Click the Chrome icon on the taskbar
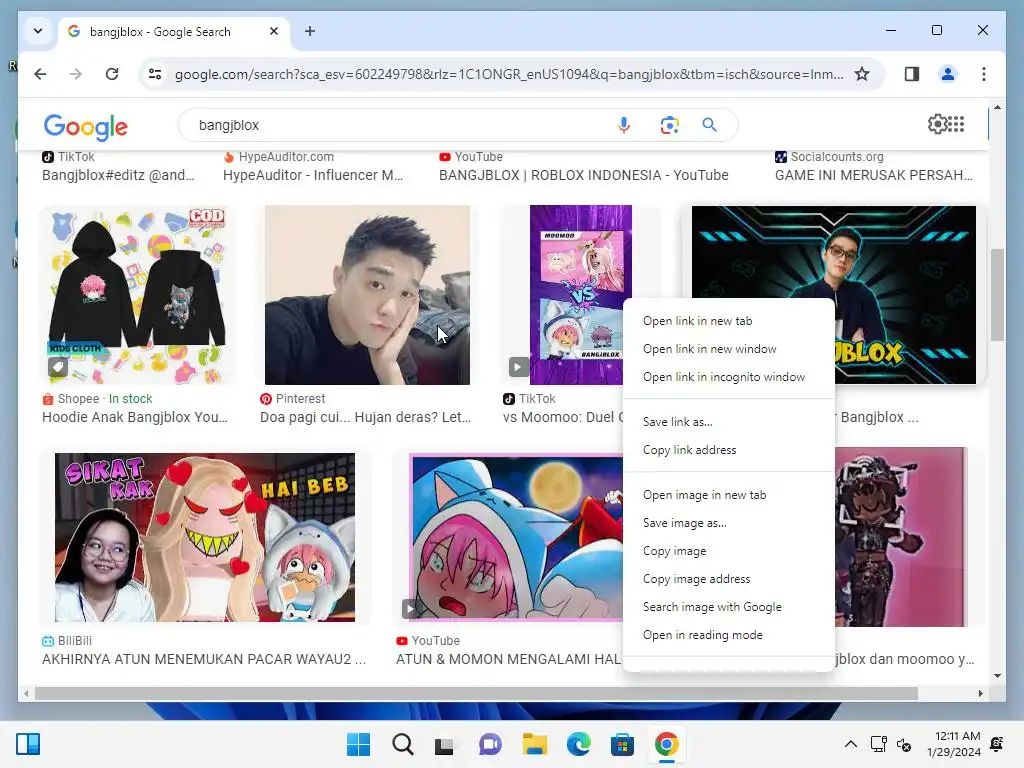 click(x=666, y=744)
